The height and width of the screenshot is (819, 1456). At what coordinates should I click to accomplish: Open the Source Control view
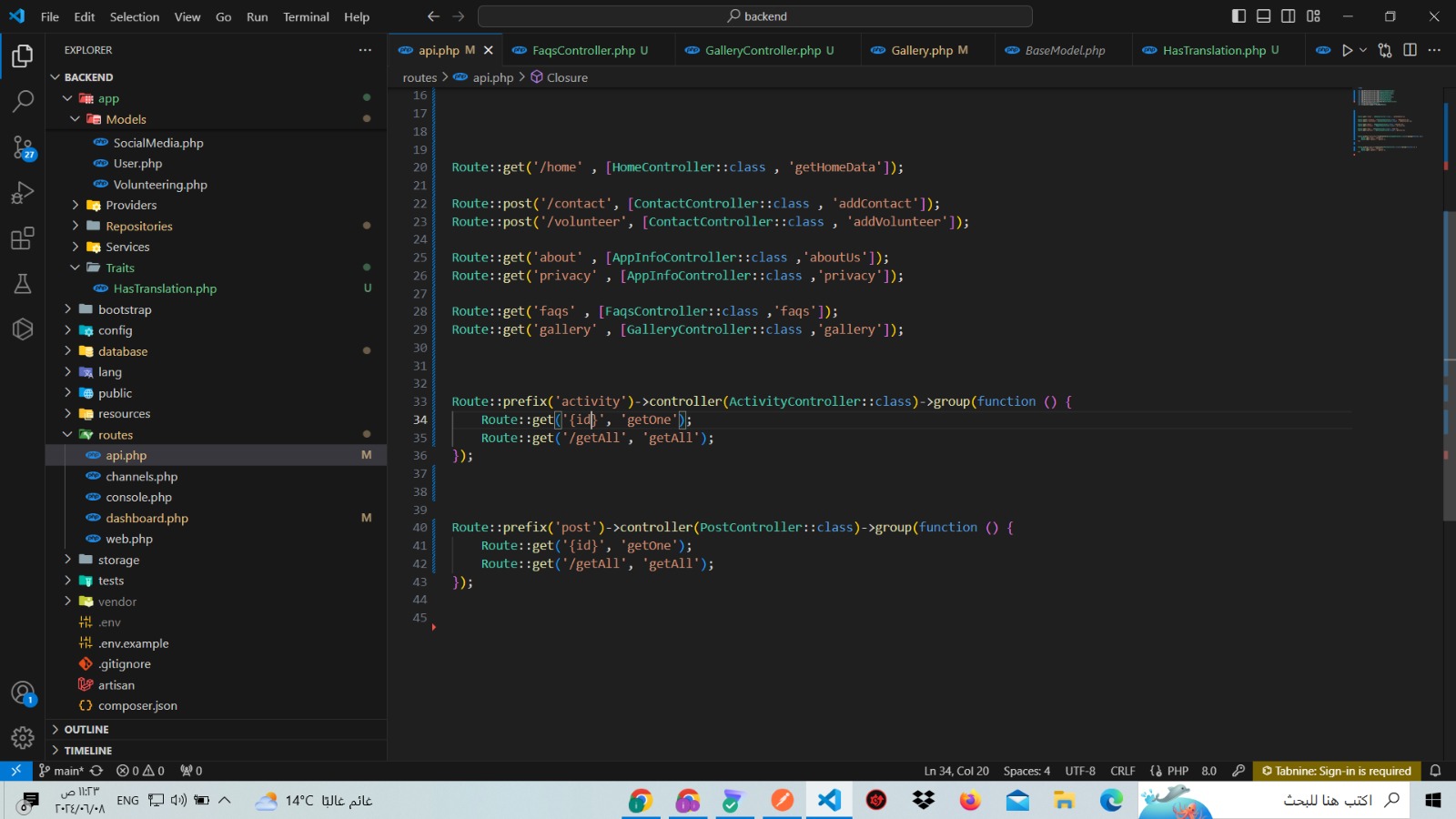tap(23, 147)
